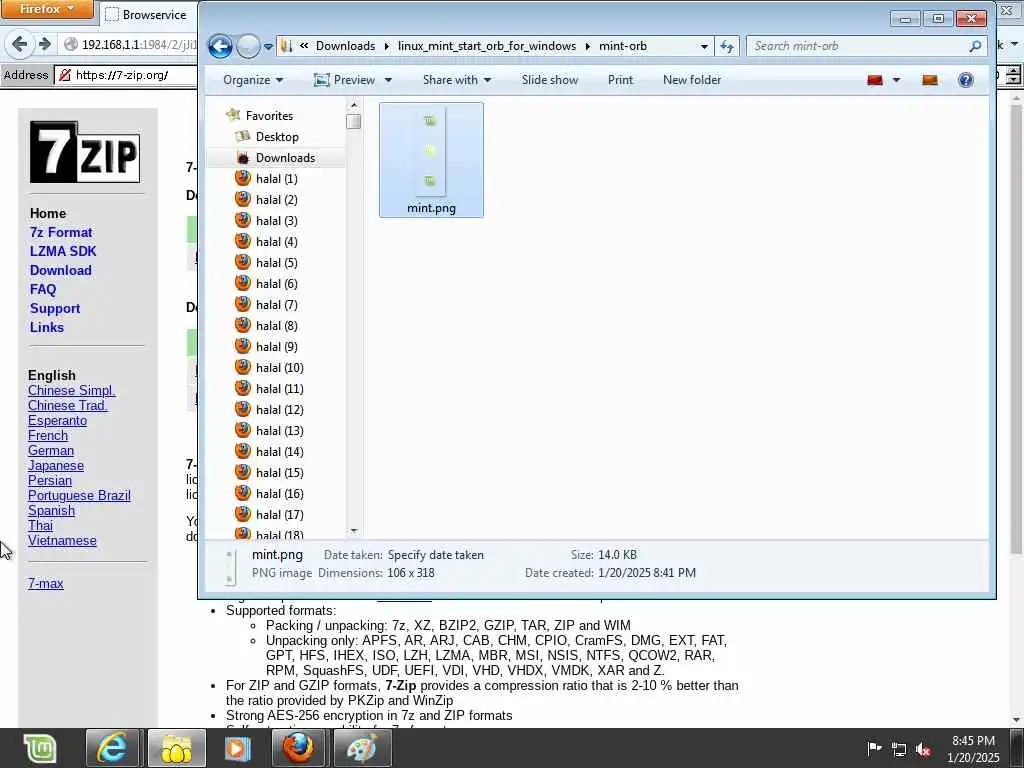This screenshot has height=768, width=1024.
Task: Select the mint.png thumbnail
Action: point(431,159)
